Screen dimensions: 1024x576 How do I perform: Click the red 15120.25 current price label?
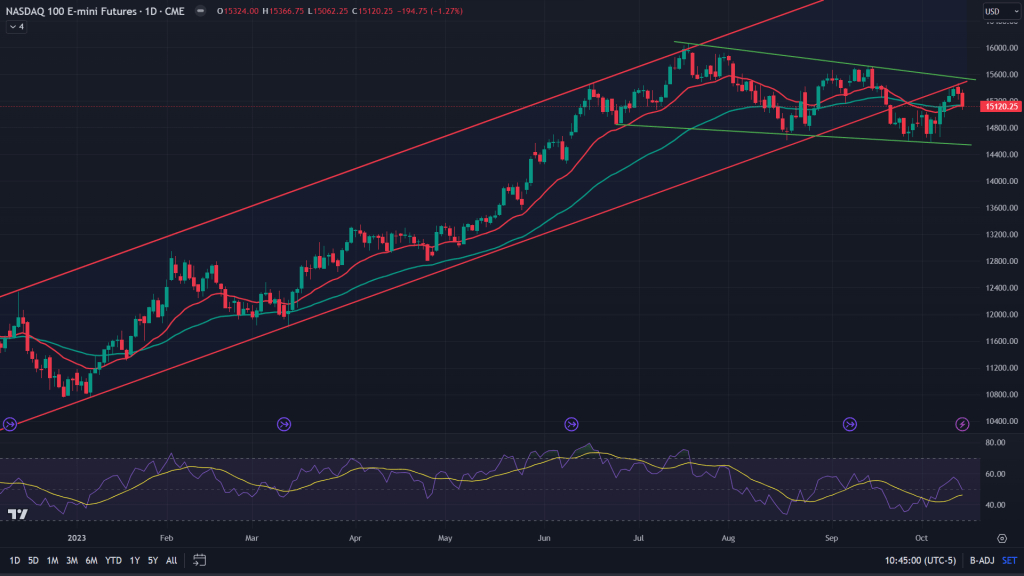pos(1000,106)
